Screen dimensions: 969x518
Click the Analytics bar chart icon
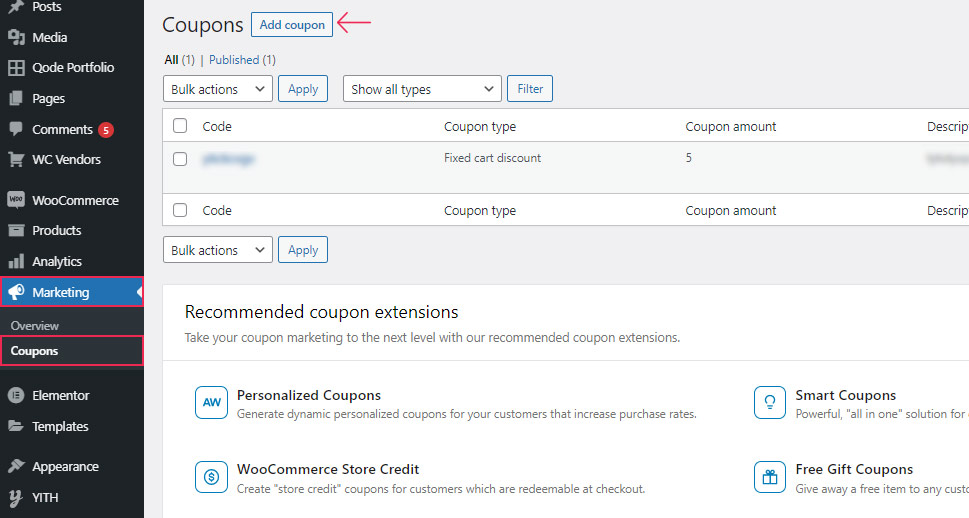click(16, 261)
